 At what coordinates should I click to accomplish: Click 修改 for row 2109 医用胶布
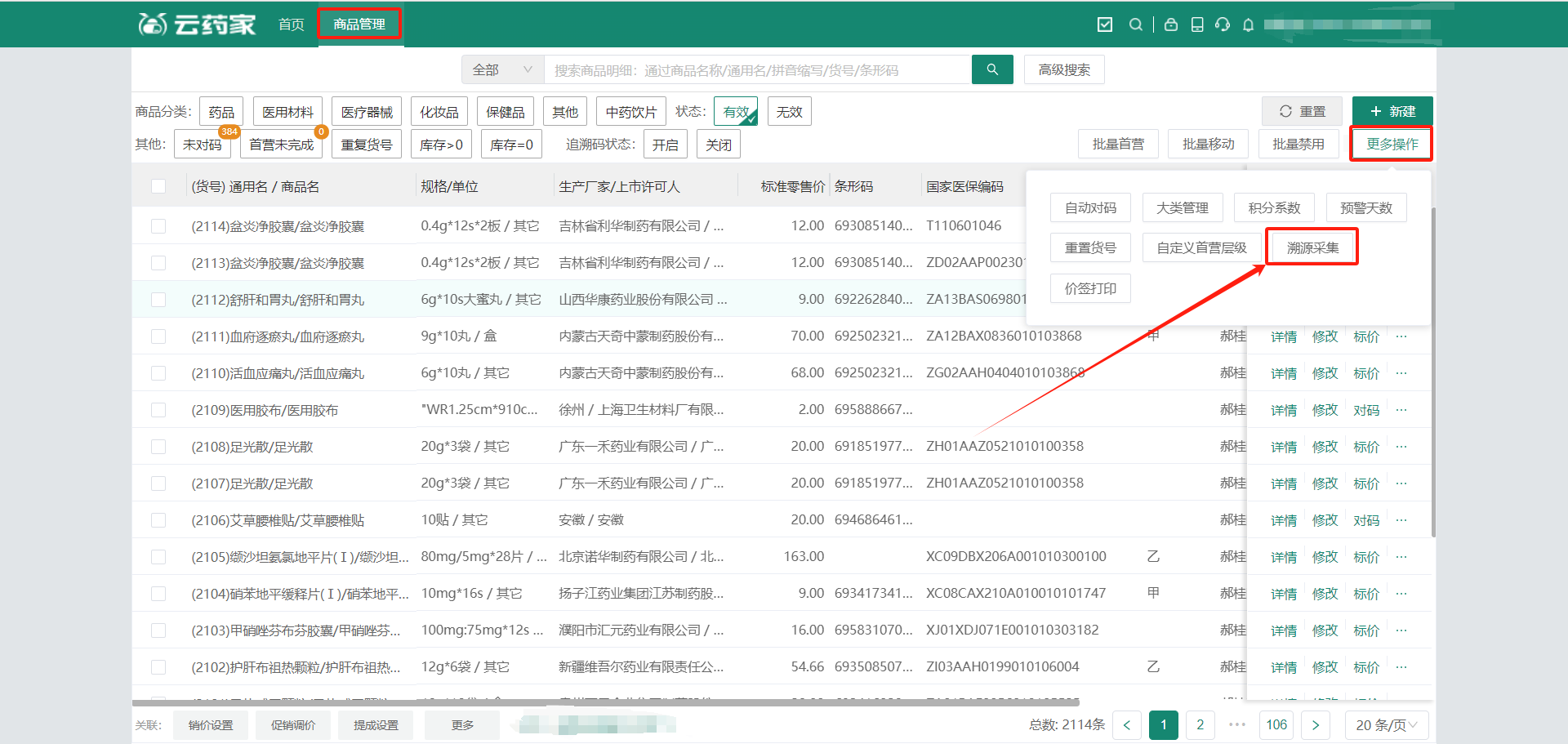[x=1325, y=410]
